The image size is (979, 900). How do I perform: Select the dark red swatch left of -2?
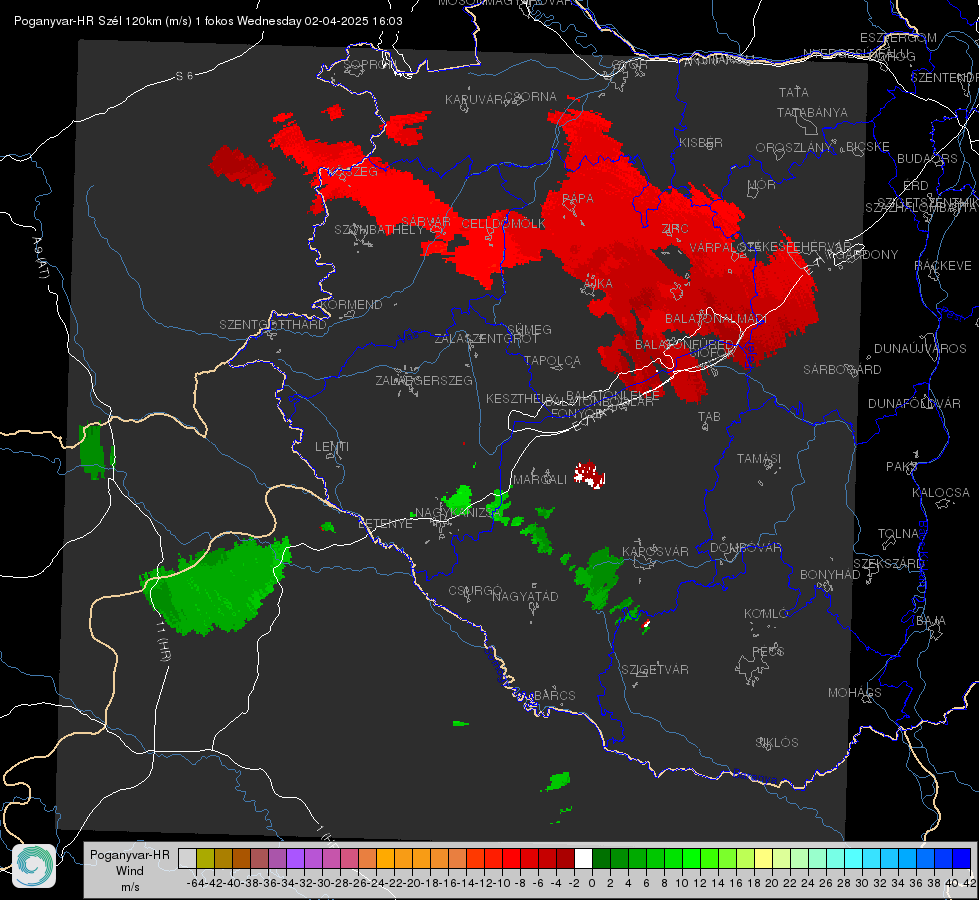point(565,858)
